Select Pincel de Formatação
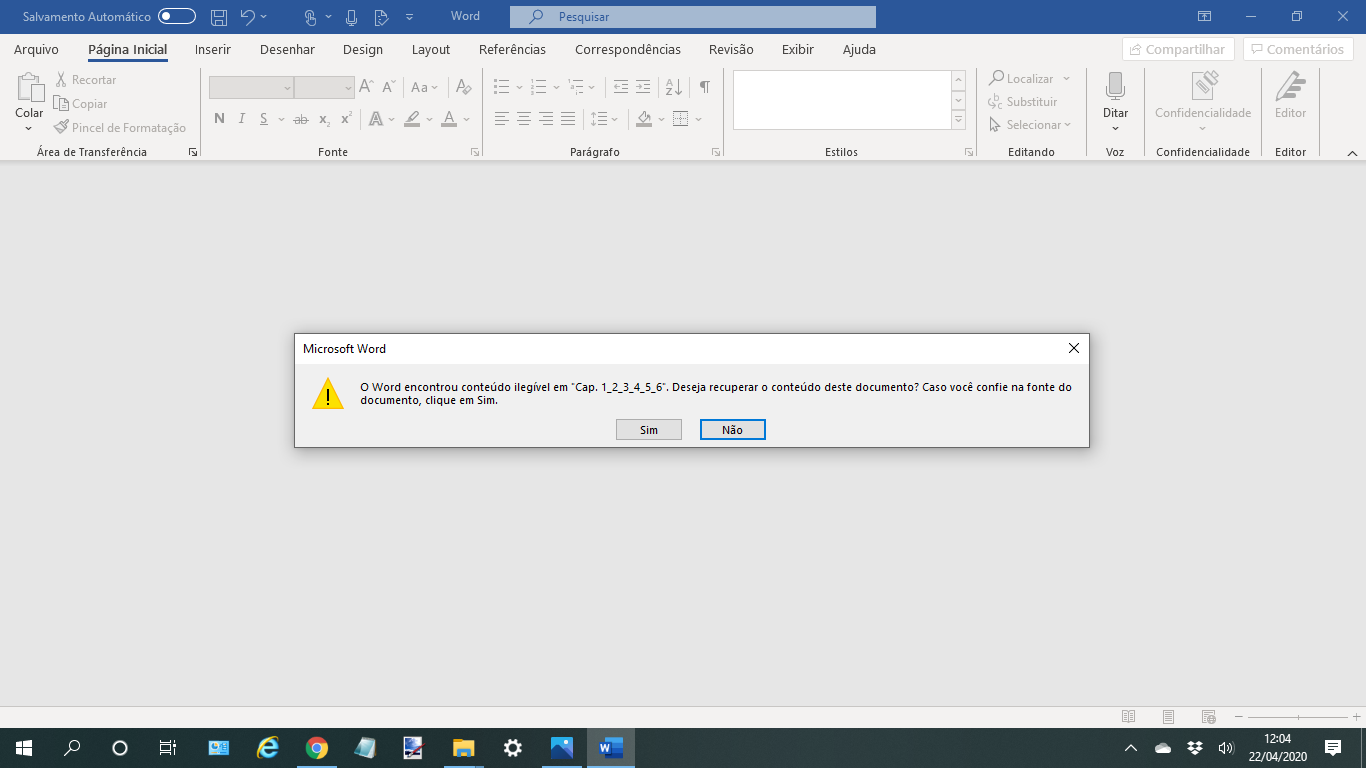The height and width of the screenshot is (768, 1366). (120, 127)
